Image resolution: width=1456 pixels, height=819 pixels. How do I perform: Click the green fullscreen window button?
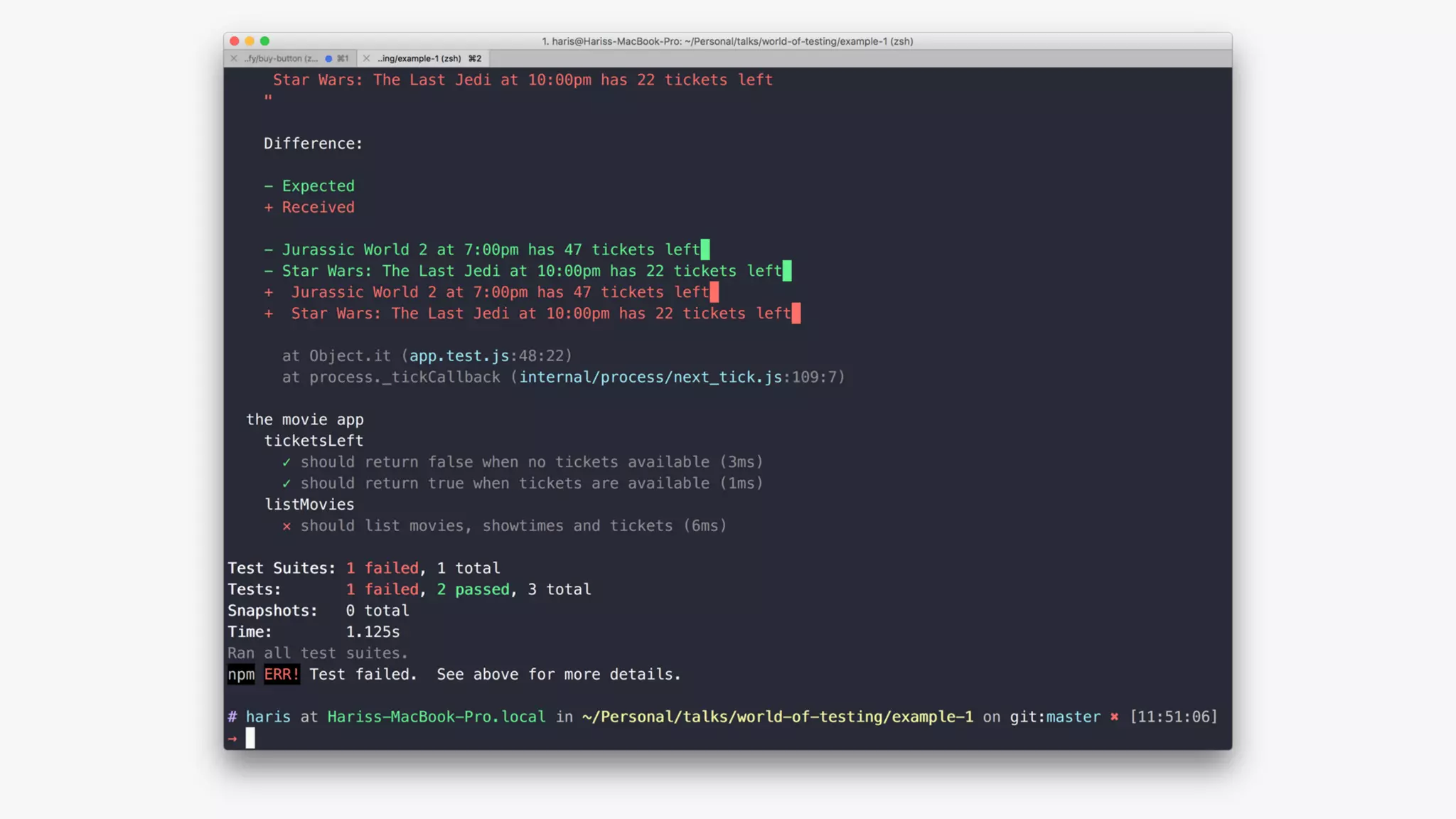point(264,41)
